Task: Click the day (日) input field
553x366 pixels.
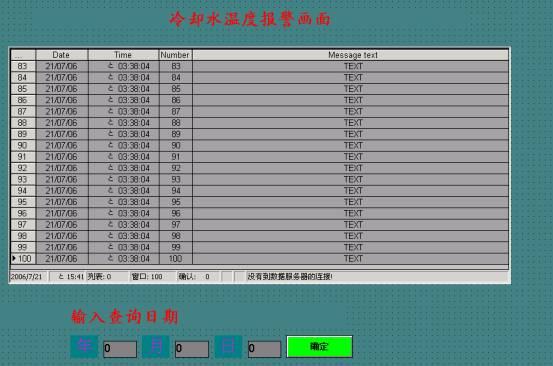Action: tap(265, 349)
